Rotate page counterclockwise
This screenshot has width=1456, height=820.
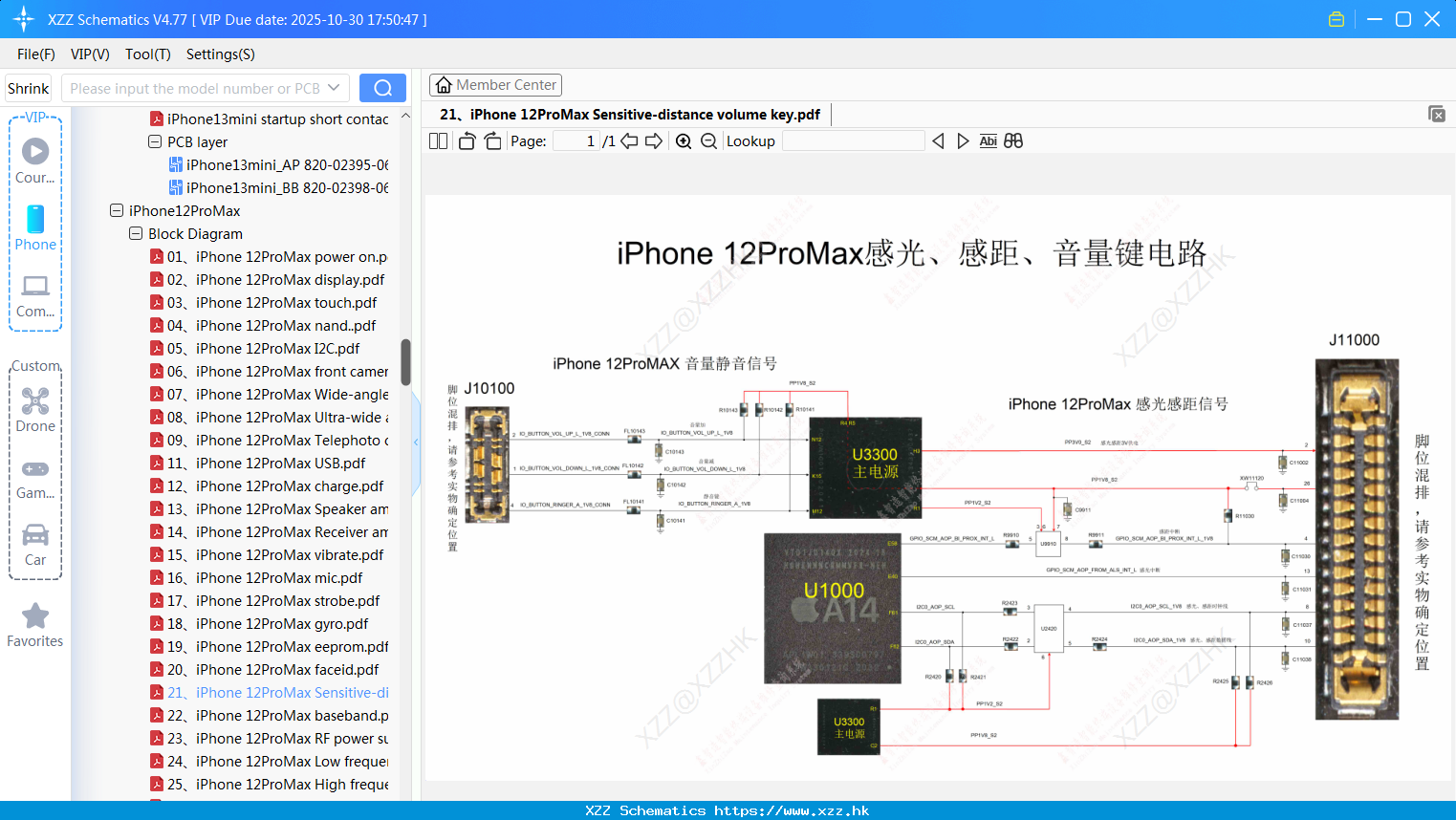tap(467, 141)
